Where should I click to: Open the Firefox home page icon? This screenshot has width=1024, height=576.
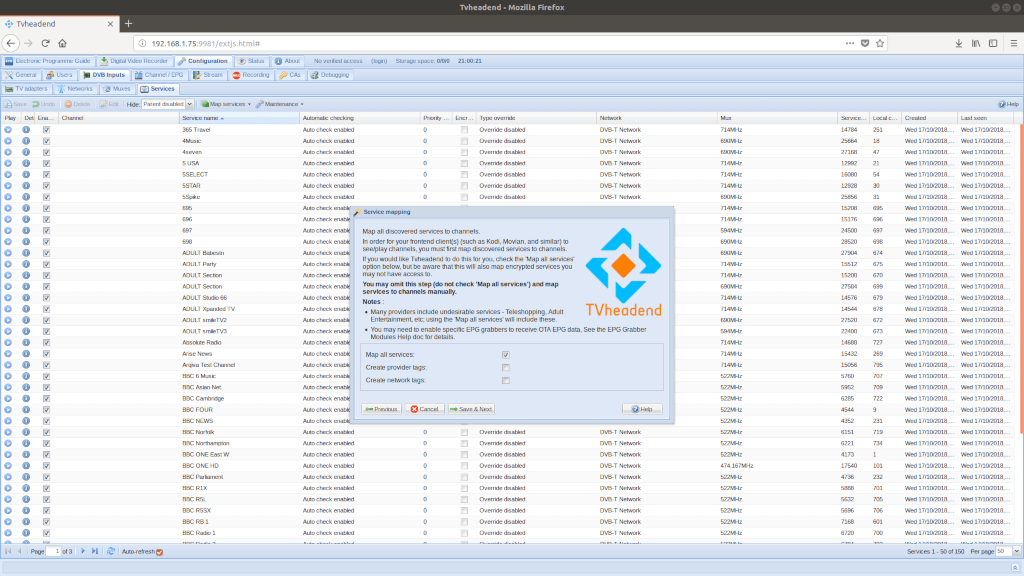tap(63, 43)
